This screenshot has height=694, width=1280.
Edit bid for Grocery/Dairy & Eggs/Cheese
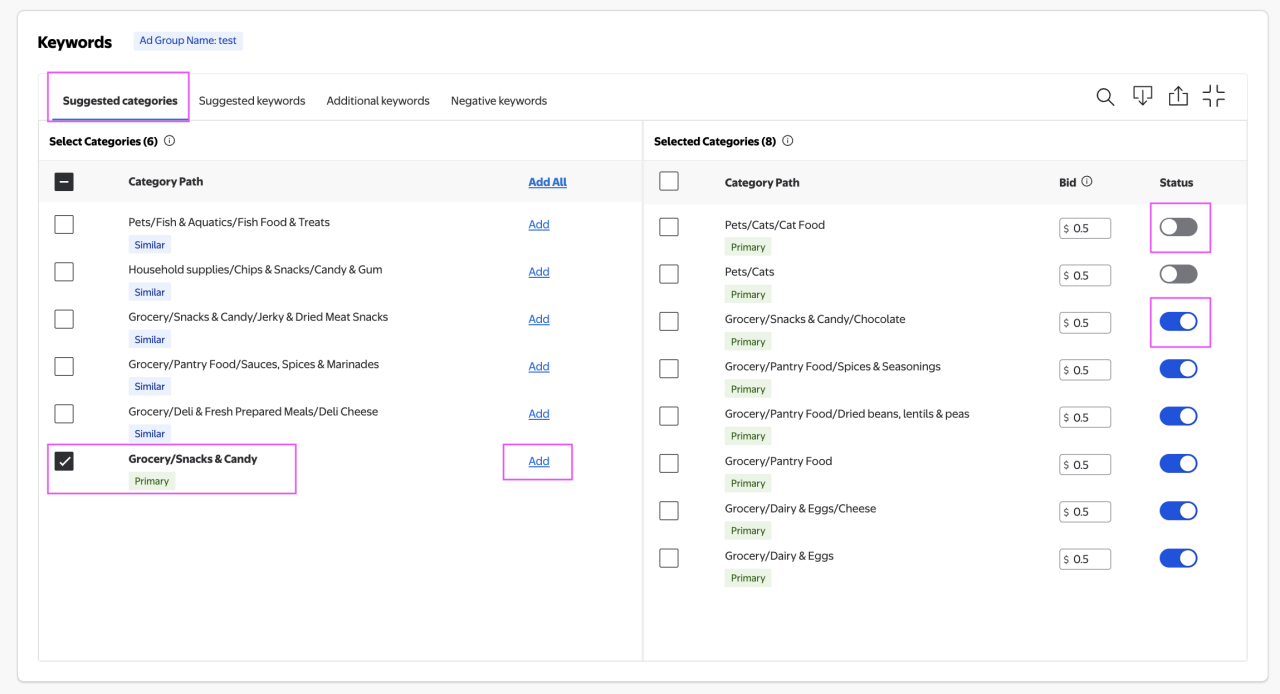click(1085, 512)
